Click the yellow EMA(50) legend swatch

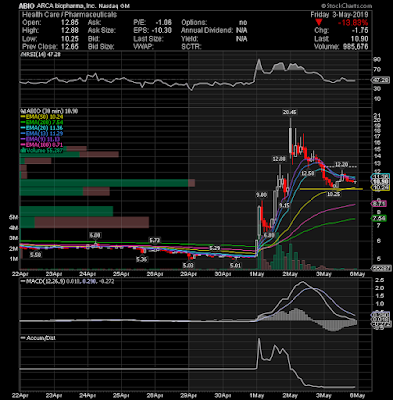[23, 117]
